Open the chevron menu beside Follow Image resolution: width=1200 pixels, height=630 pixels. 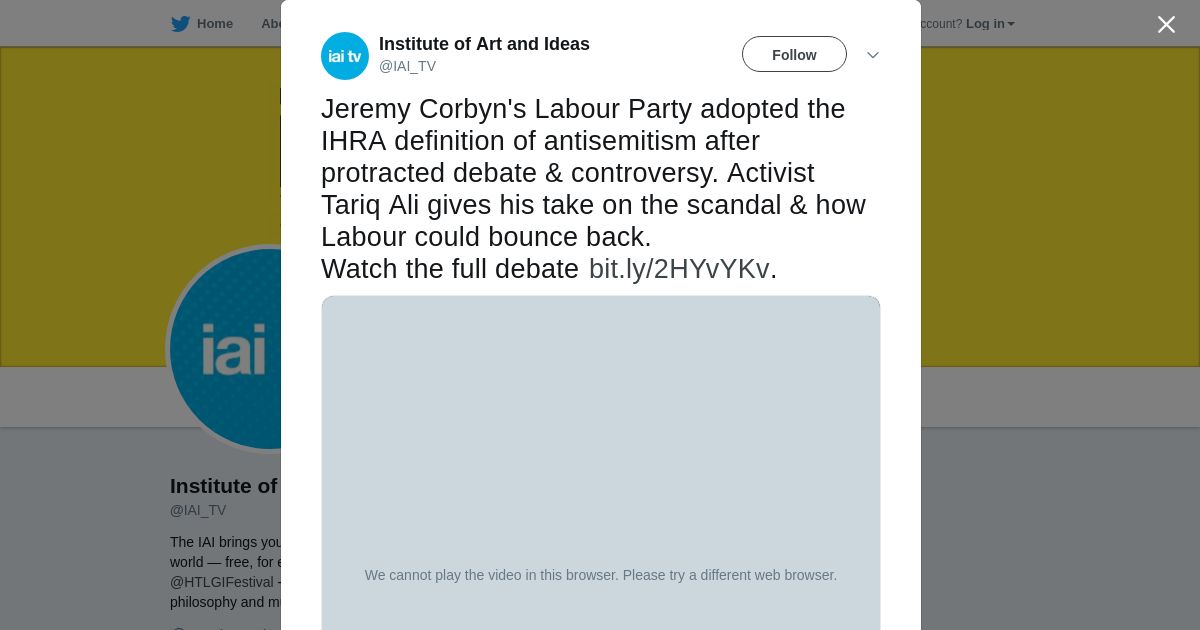tap(873, 55)
